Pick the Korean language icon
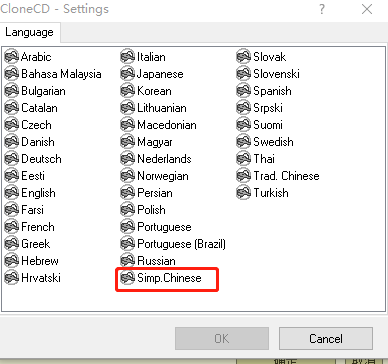This screenshot has width=388, height=364. pyautogui.click(x=127, y=91)
